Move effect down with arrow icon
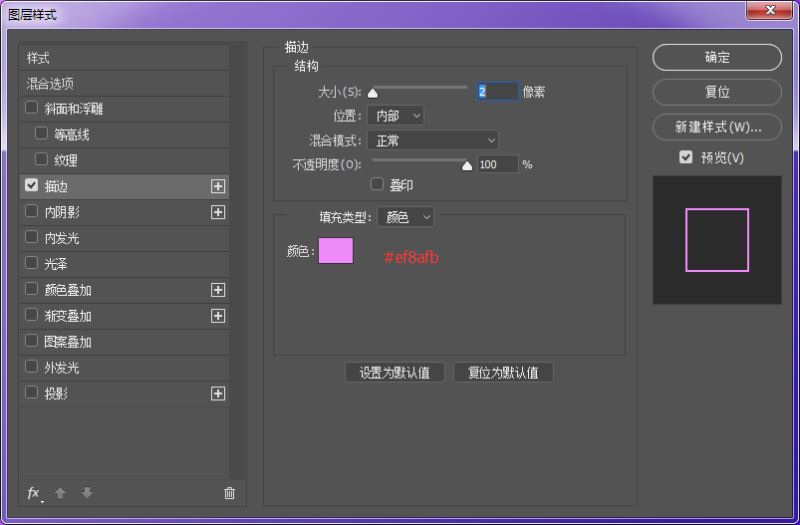This screenshot has height=525, width=800. point(87,493)
